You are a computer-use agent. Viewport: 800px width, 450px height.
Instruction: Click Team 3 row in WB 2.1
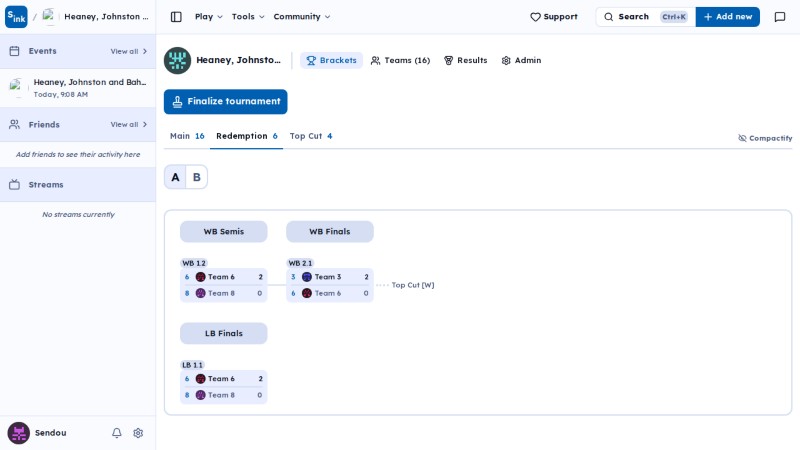click(330, 277)
